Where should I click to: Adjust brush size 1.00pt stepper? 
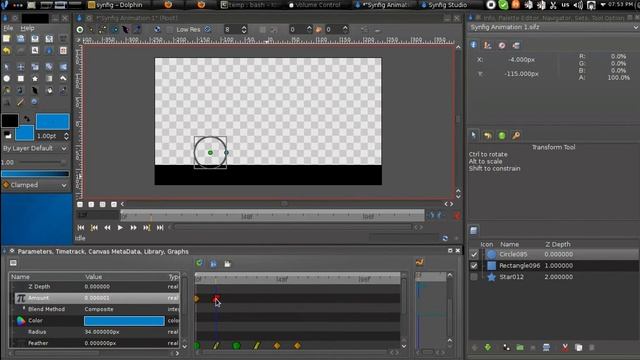click(x=66, y=136)
